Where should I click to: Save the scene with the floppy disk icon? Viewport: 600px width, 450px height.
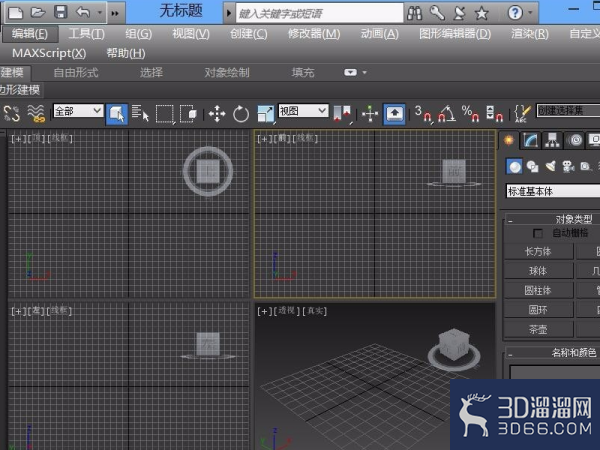click(x=60, y=12)
